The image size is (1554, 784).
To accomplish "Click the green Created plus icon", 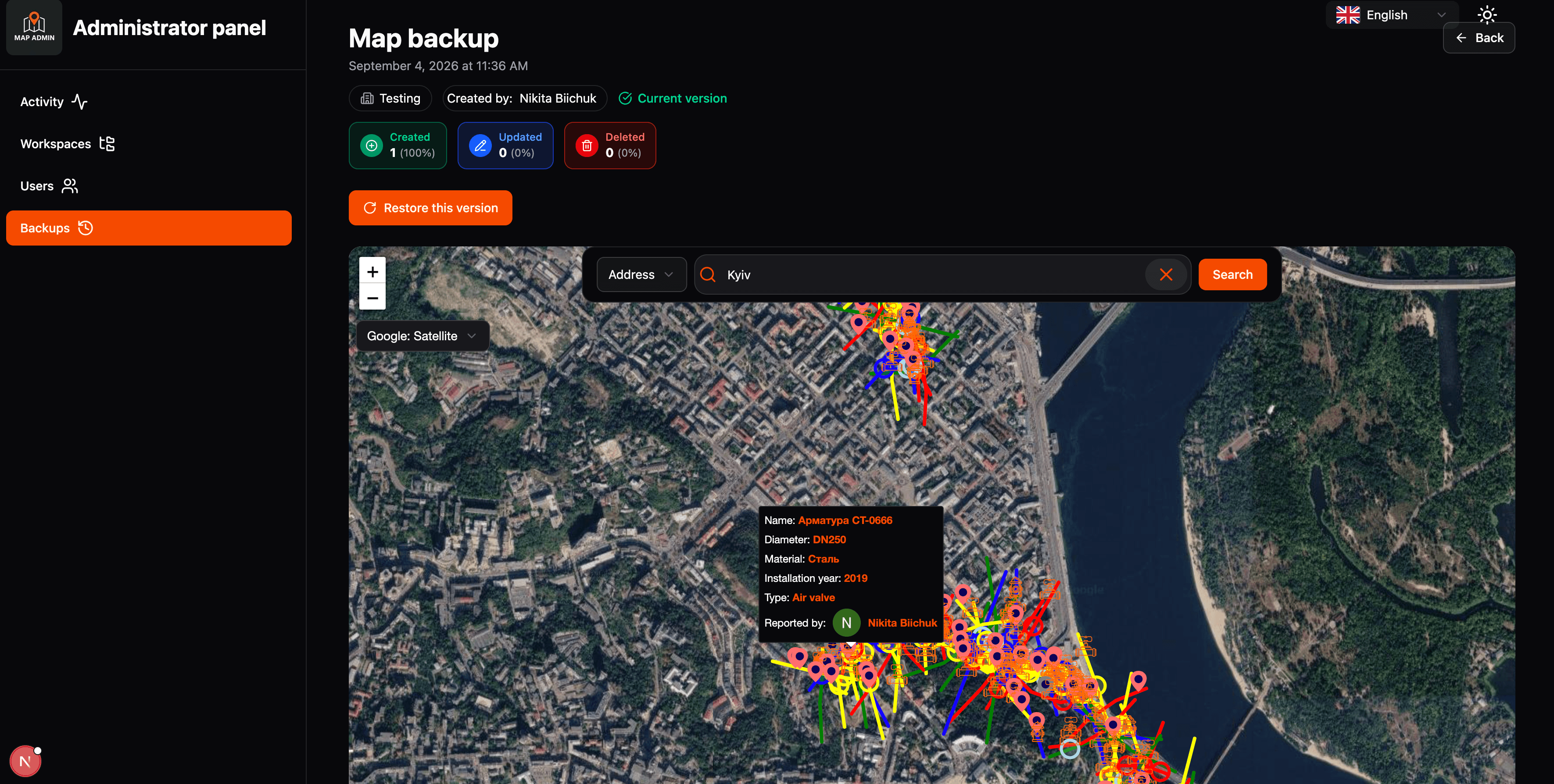I will click(372, 145).
